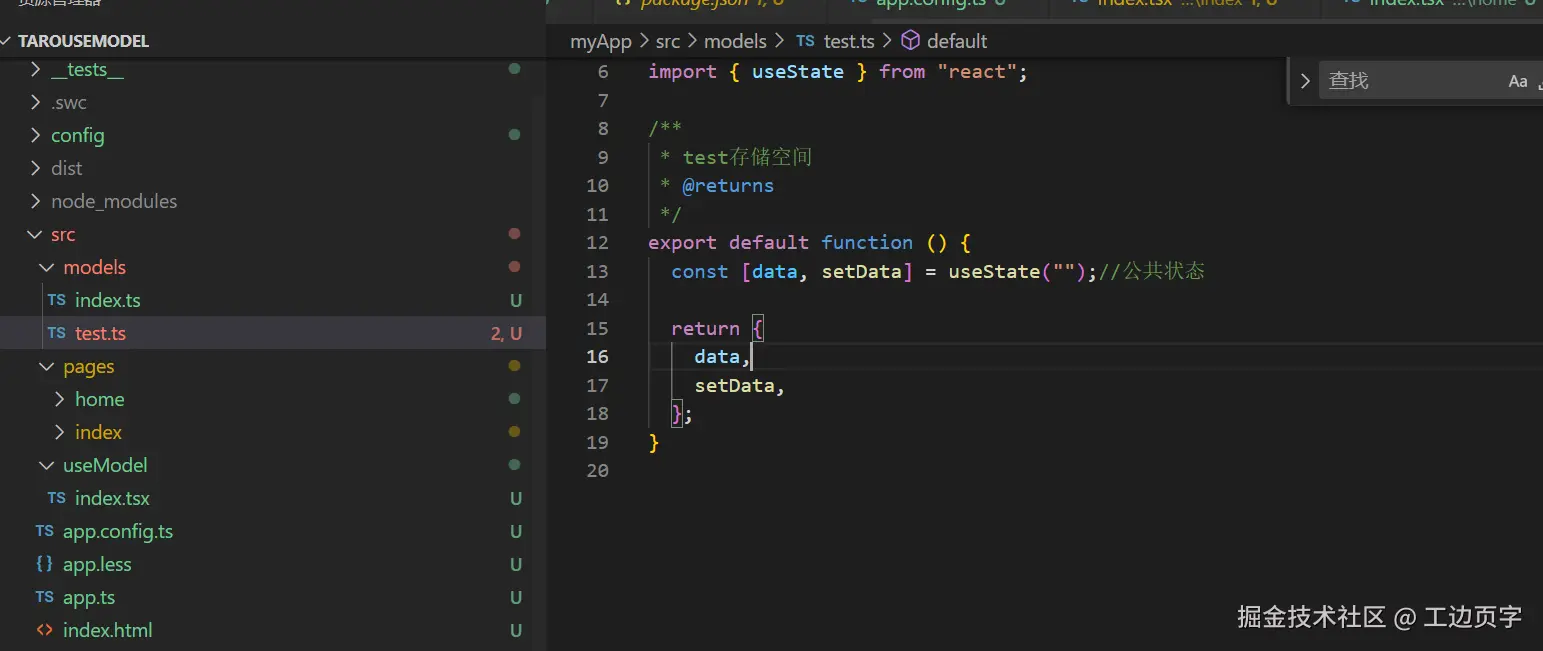
Task: Click the TS icon beside app.ts
Action: tap(45, 597)
